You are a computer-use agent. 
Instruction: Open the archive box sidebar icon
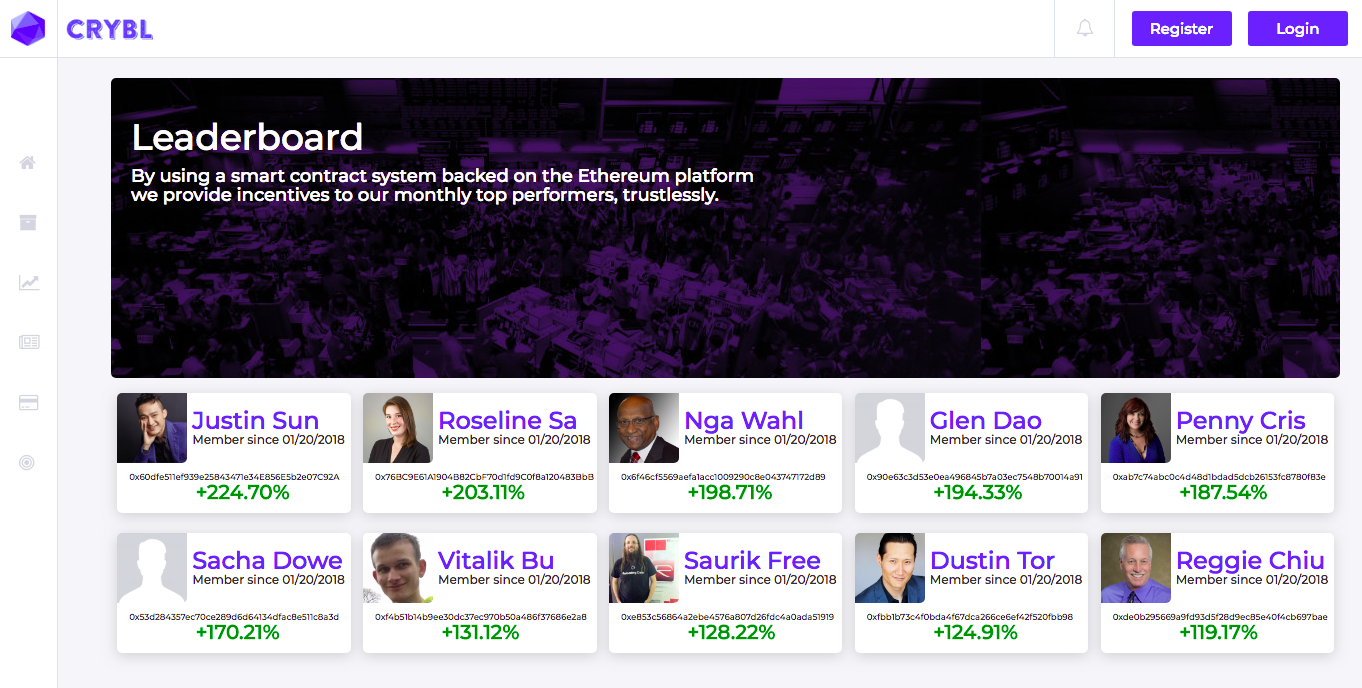pos(28,222)
